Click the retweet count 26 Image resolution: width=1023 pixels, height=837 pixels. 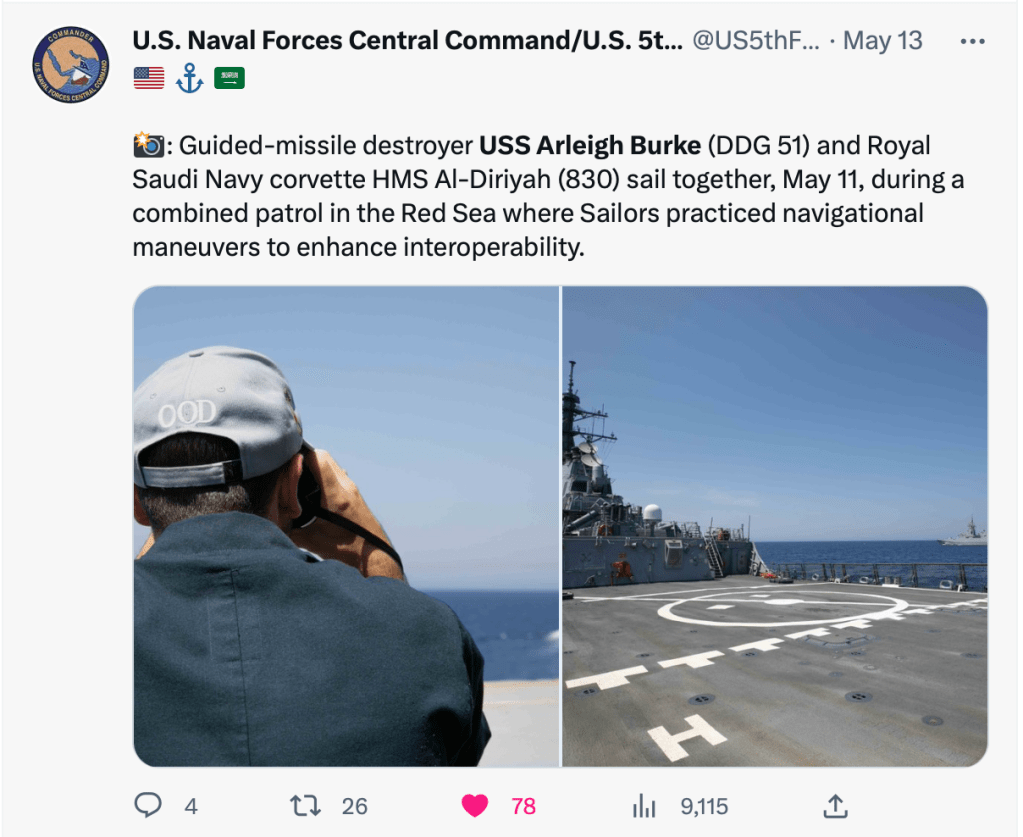tap(354, 806)
